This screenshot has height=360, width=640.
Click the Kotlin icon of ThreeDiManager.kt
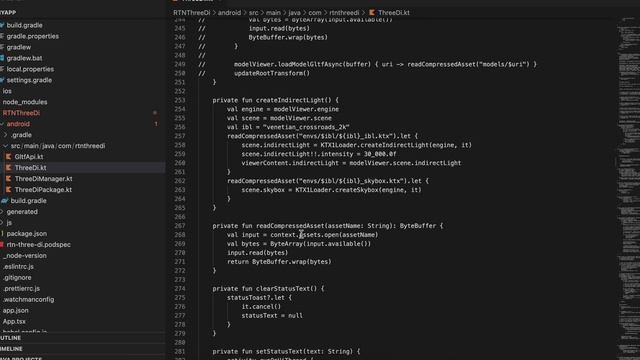8,179
